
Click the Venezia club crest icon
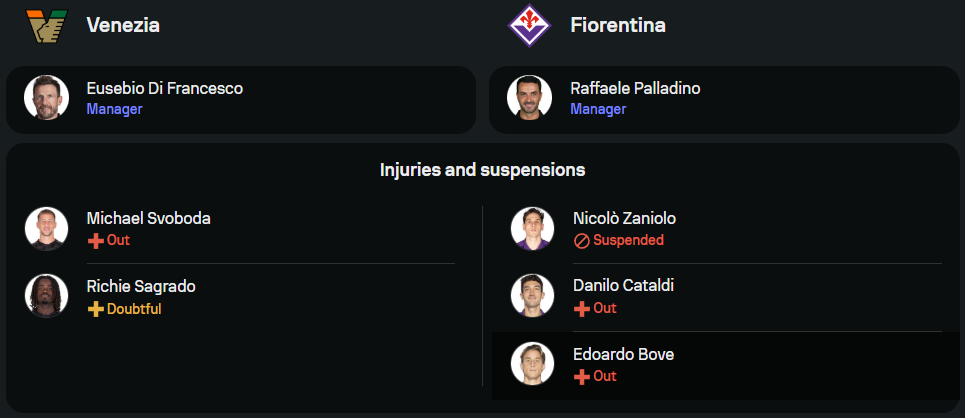[x=46, y=25]
